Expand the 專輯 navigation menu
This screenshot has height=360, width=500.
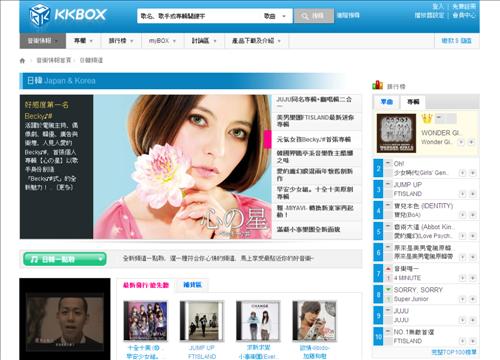83,41
